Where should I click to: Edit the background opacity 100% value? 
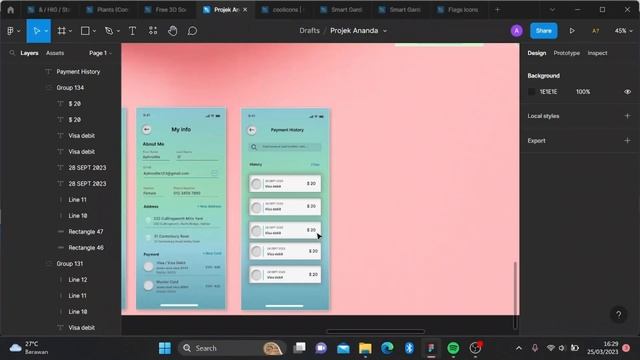(x=583, y=92)
